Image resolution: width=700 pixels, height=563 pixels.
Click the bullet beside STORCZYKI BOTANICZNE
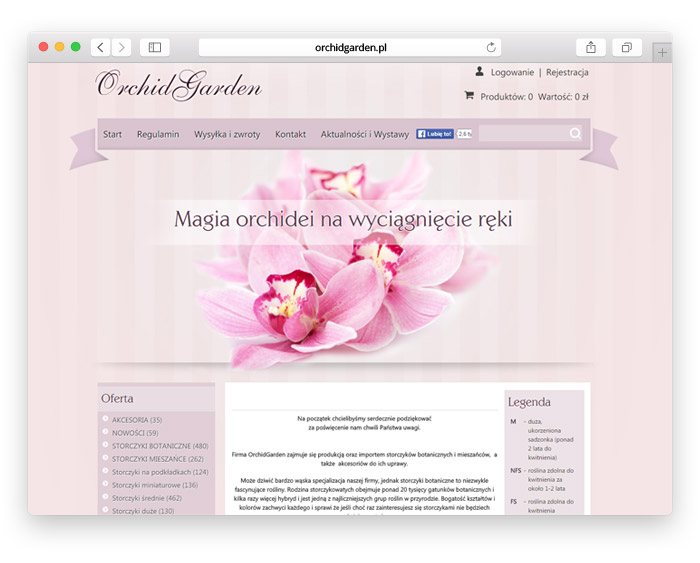105,445
